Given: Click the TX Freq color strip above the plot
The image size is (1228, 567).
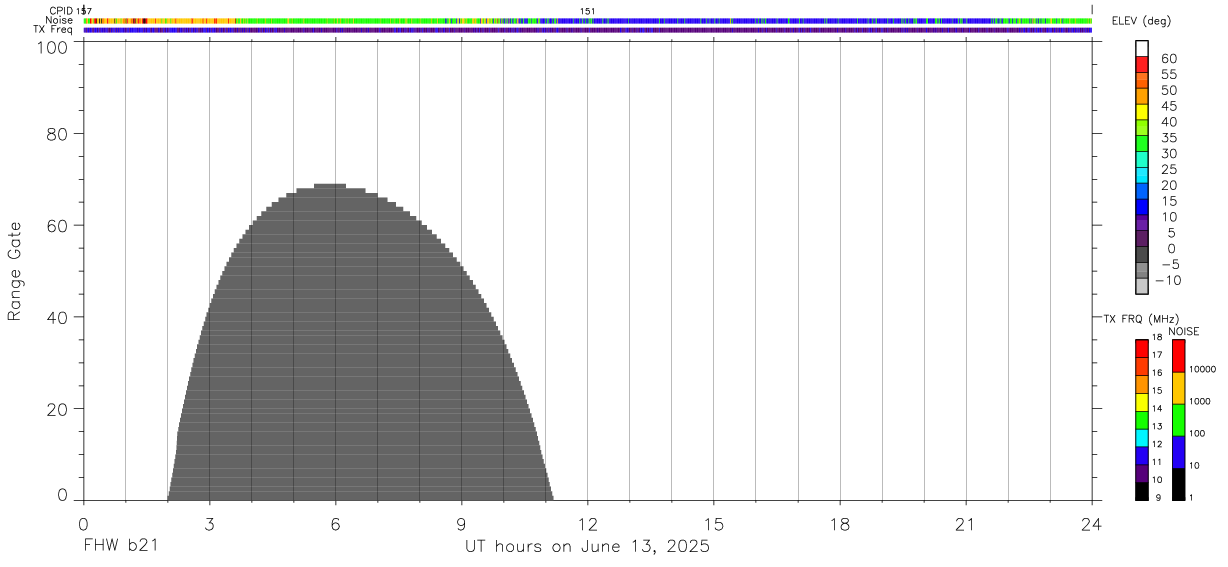Looking at the screenshot, I should coord(588,30).
